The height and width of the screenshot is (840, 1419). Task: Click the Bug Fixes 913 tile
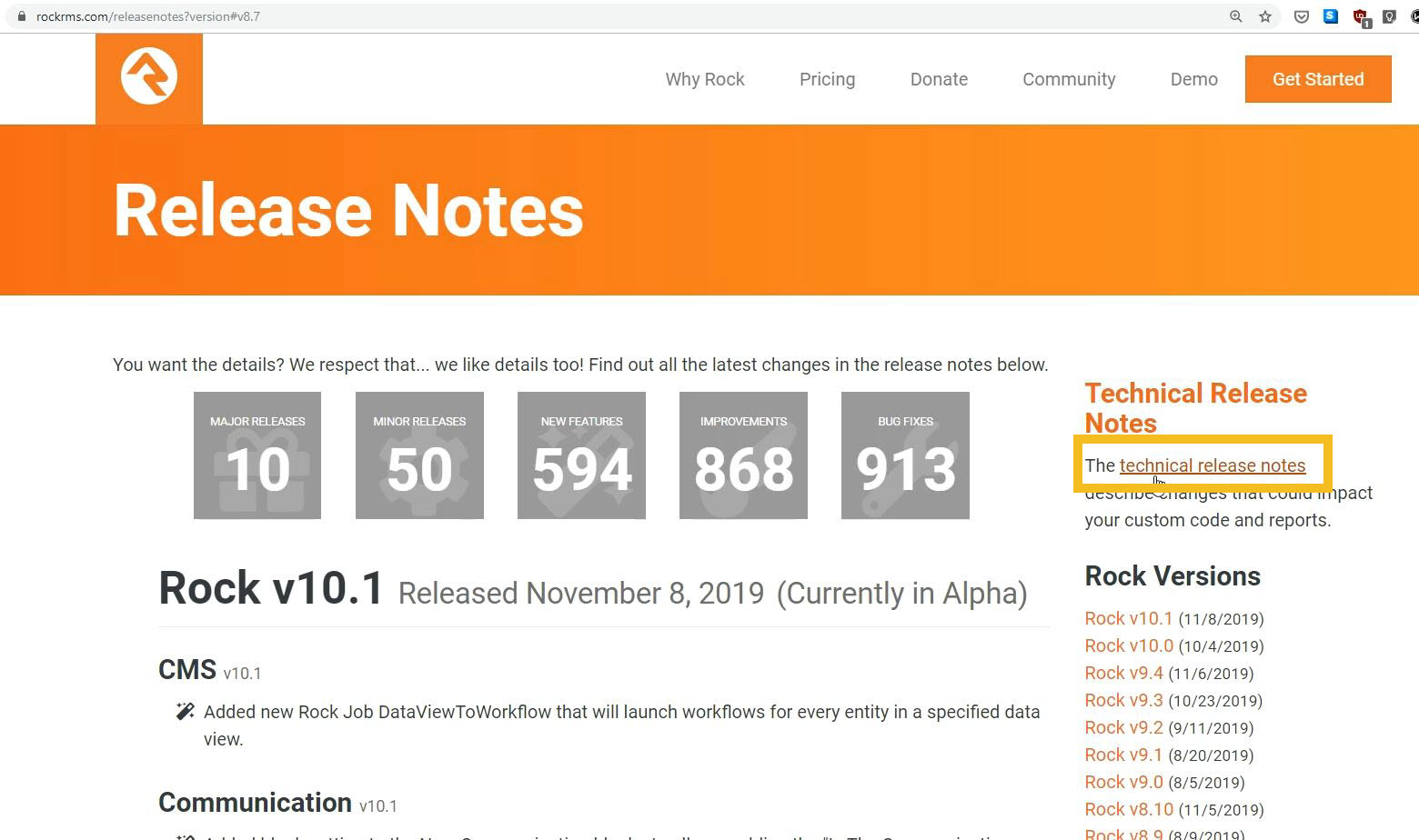point(905,455)
